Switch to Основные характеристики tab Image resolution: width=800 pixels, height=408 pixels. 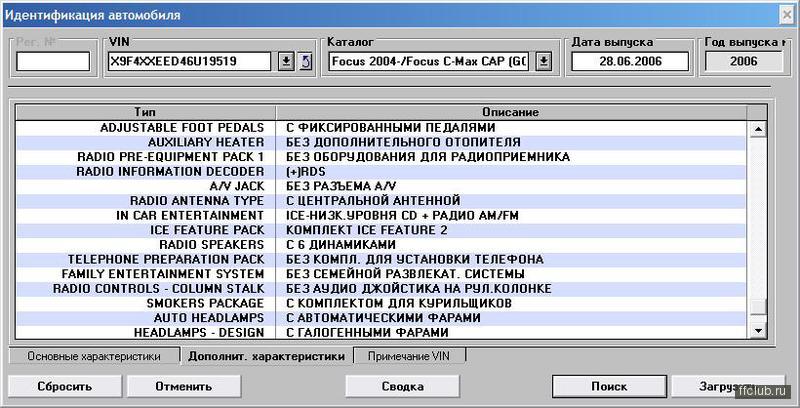coord(94,356)
